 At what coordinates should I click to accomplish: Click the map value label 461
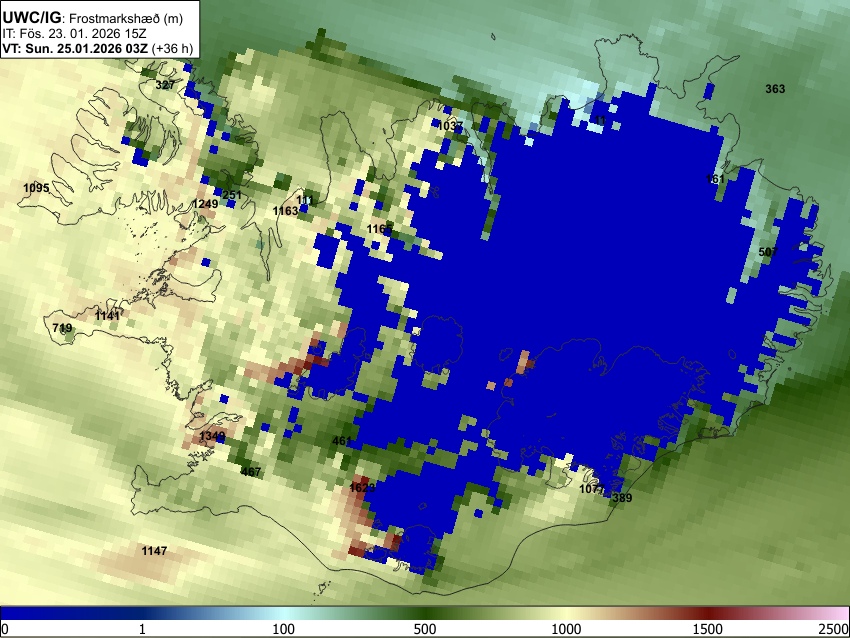point(342,441)
